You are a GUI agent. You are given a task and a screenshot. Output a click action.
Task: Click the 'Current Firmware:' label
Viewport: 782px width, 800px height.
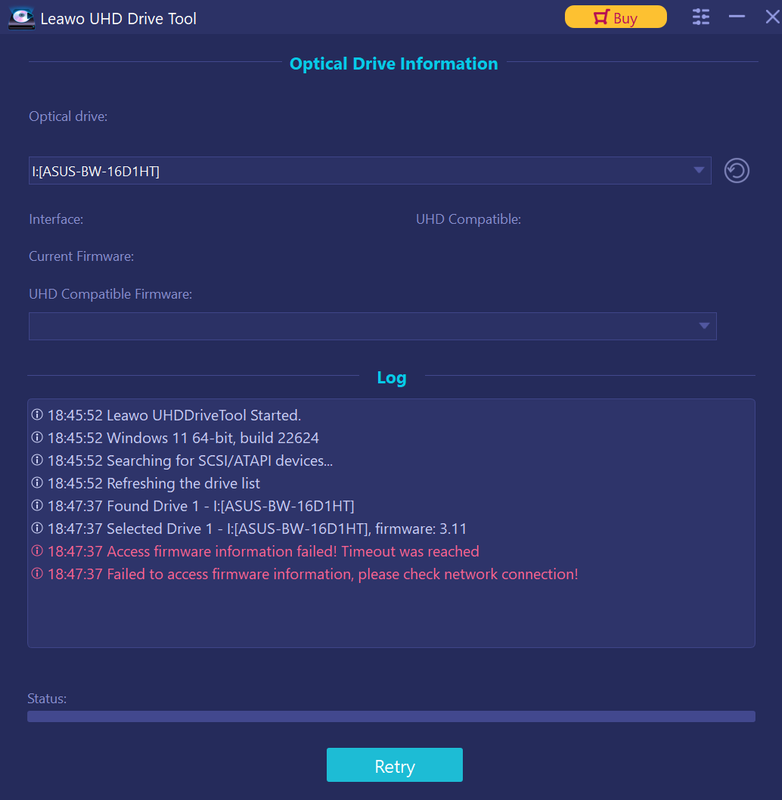81,256
